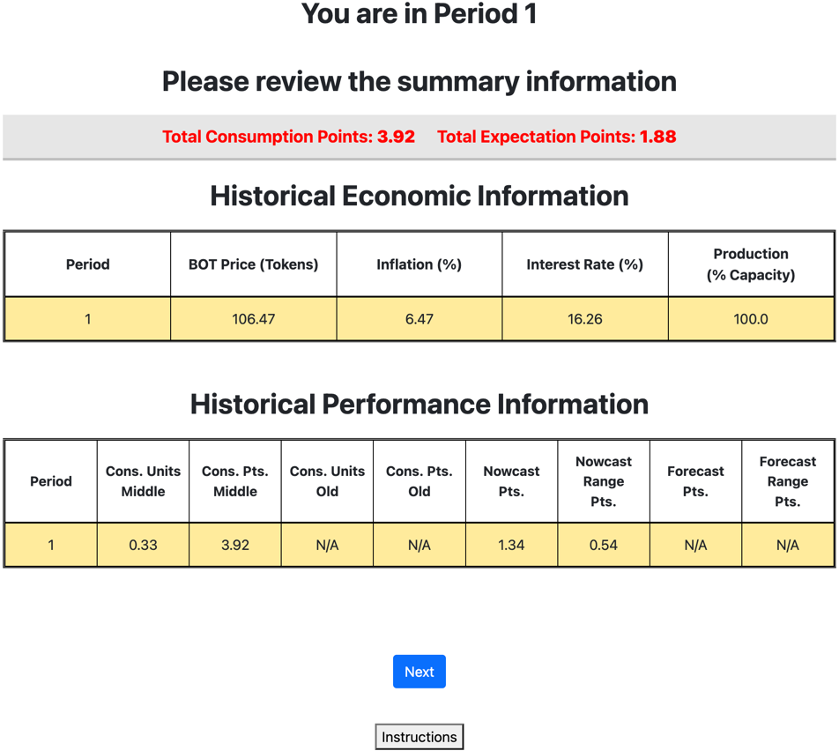Select the Production (% Capacity) header
Image resolution: width=840 pixels, height=752 pixels.
point(750,264)
